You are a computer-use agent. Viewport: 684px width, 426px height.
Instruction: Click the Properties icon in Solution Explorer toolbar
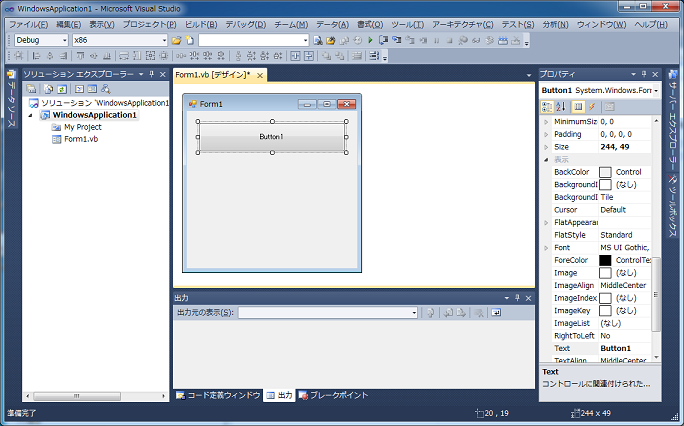pos(31,89)
